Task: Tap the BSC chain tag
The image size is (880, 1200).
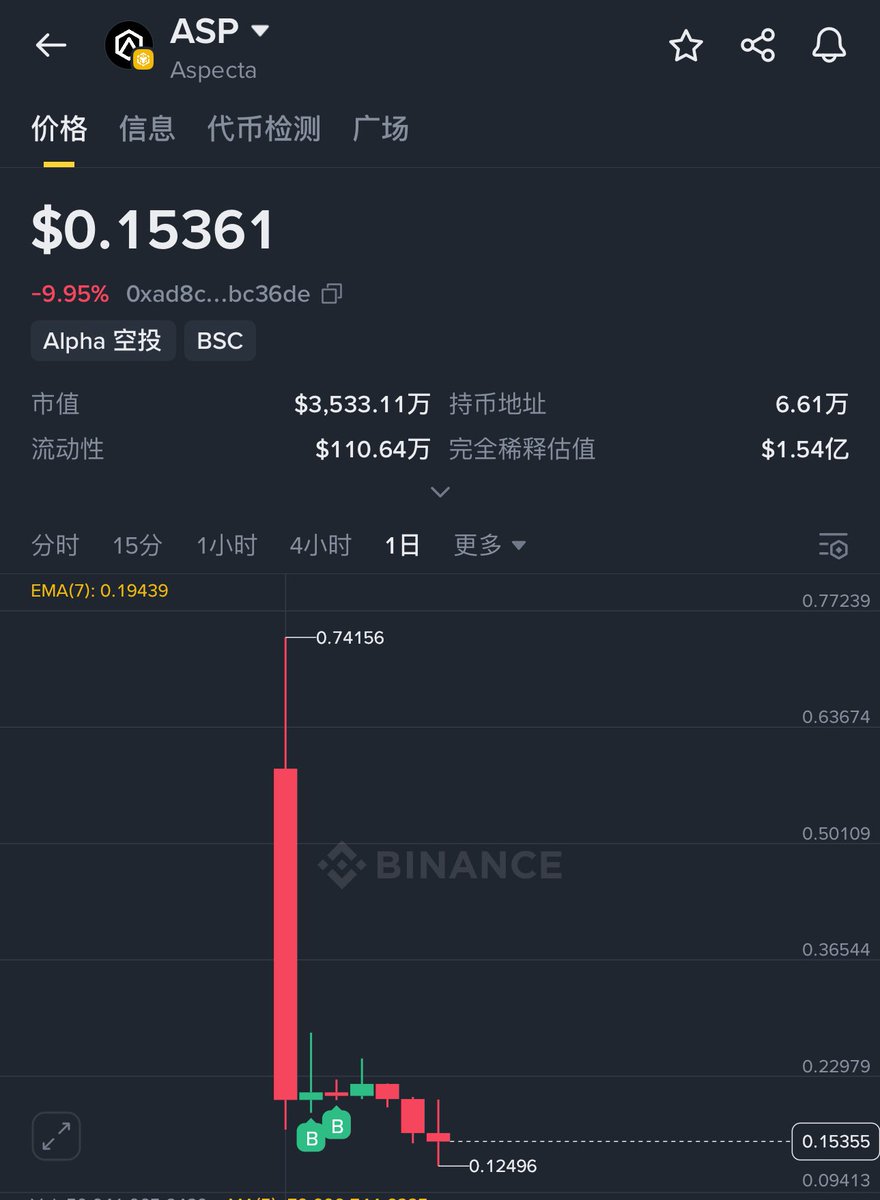Action: [220, 341]
